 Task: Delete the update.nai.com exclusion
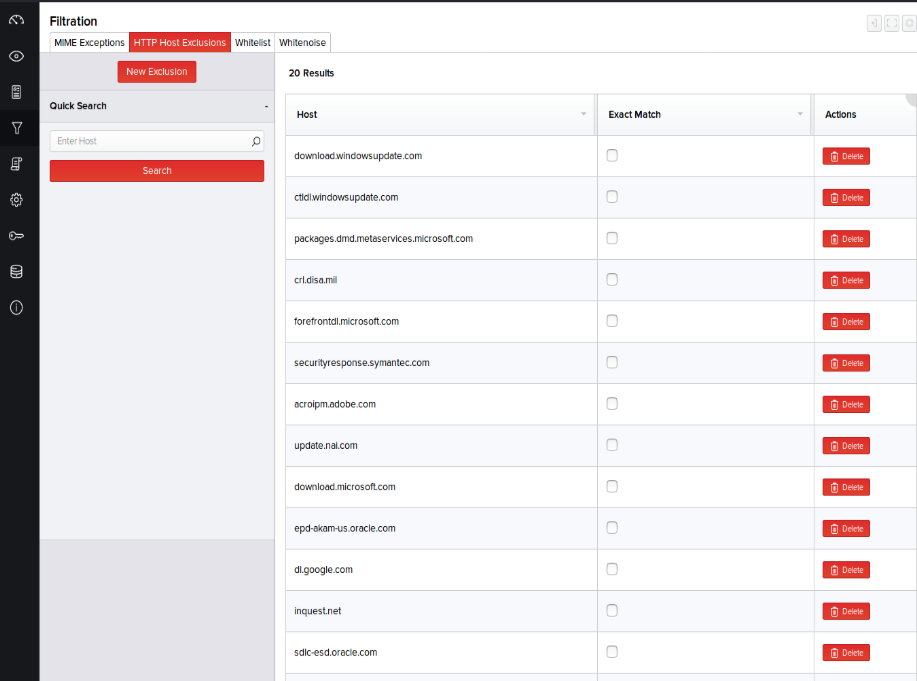tap(846, 446)
